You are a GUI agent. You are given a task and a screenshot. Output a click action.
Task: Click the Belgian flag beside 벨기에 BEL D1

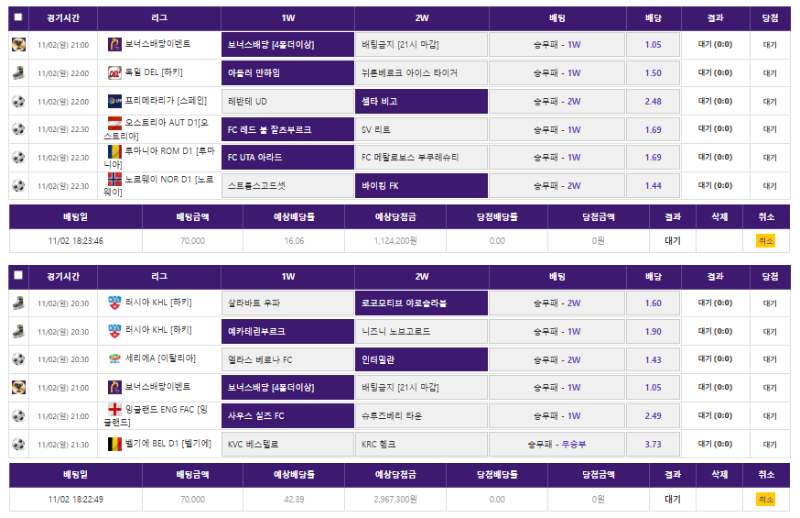[115, 443]
